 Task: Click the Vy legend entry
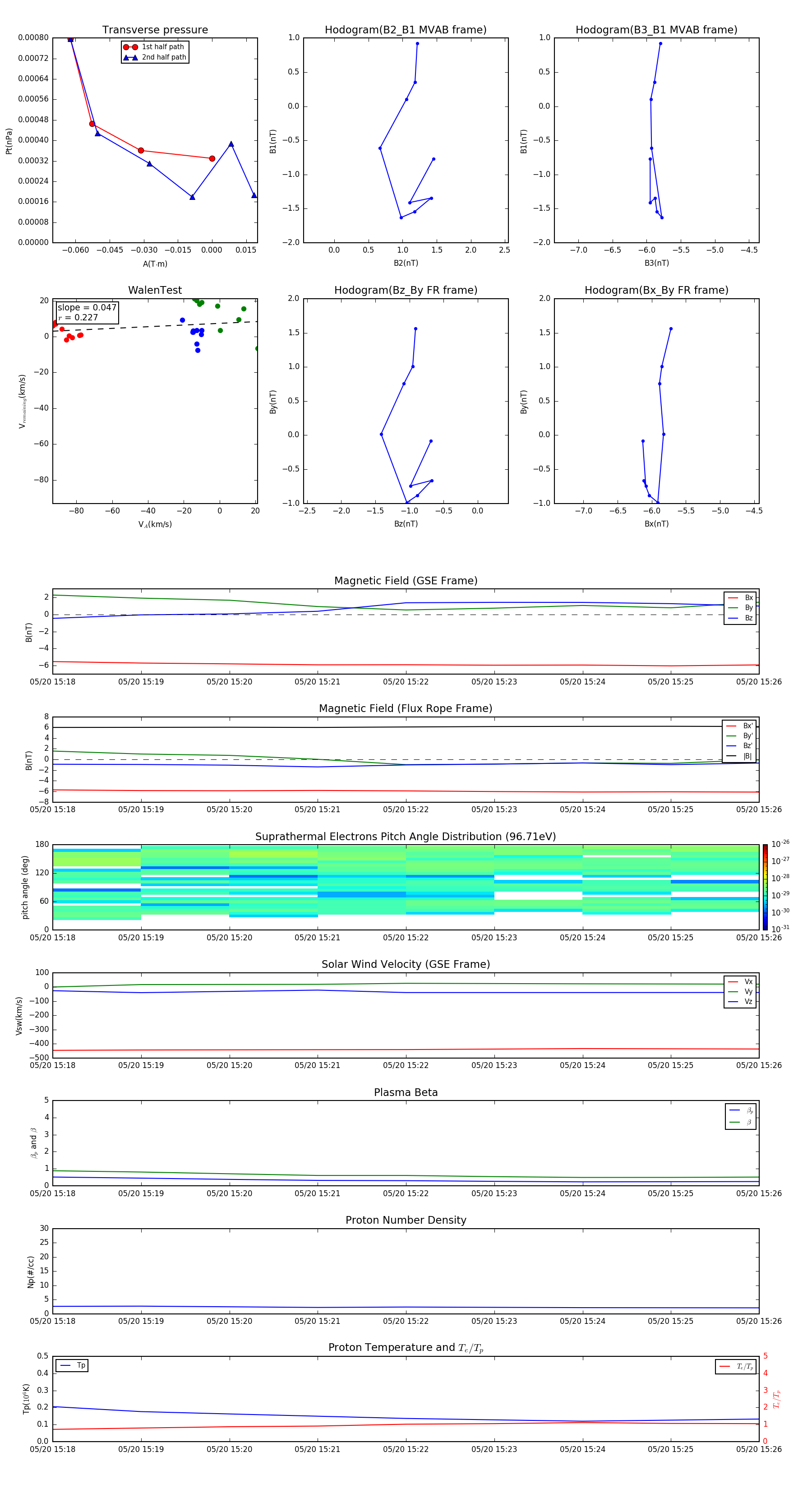pyautogui.click(x=740, y=992)
